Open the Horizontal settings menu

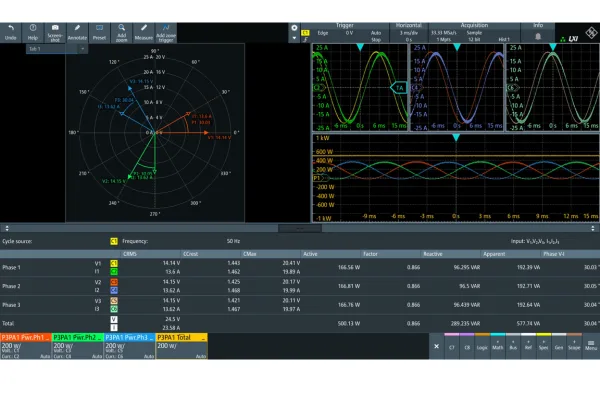pyautogui.click(x=408, y=25)
